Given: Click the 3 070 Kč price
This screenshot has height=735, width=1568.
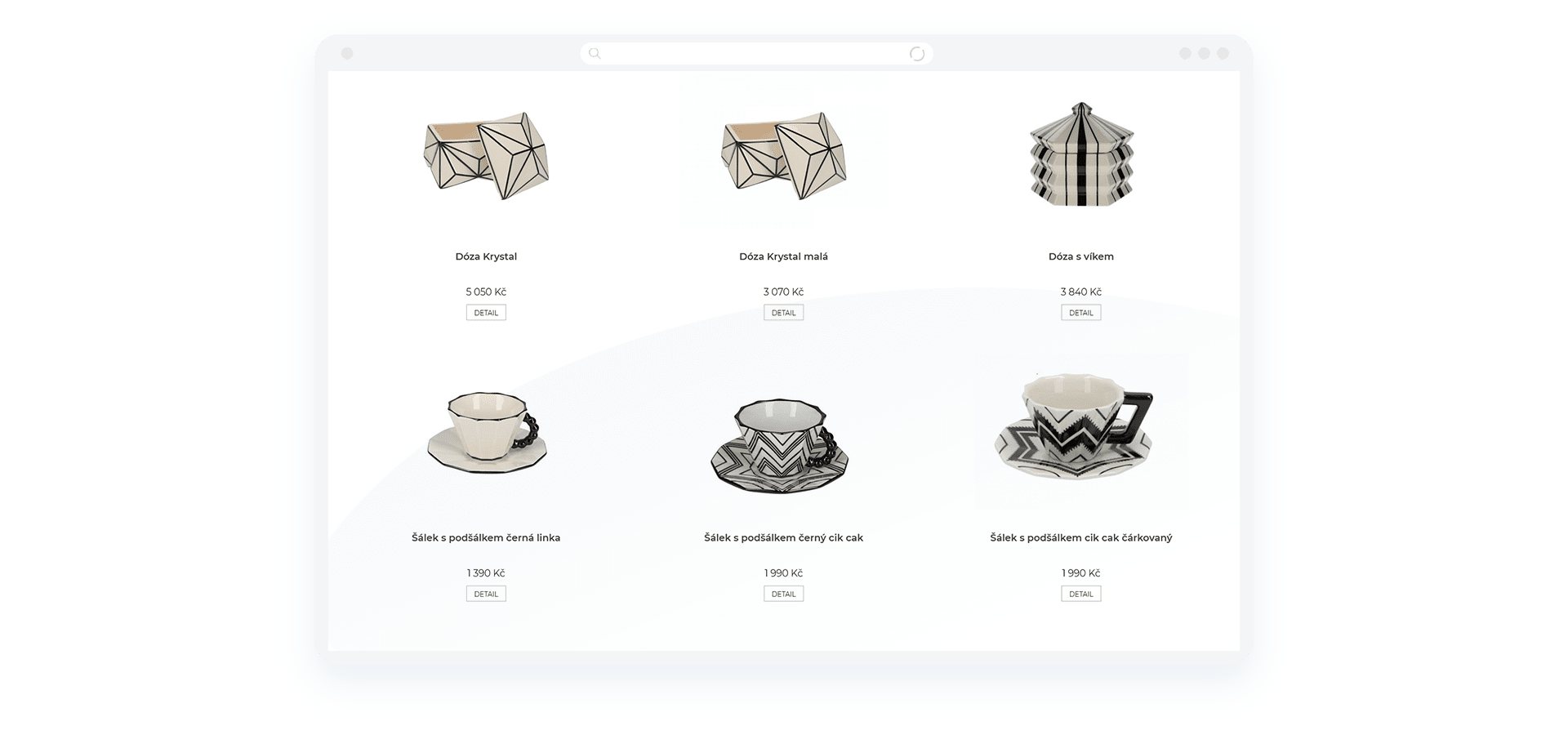Looking at the screenshot, I should coord(783,292).
